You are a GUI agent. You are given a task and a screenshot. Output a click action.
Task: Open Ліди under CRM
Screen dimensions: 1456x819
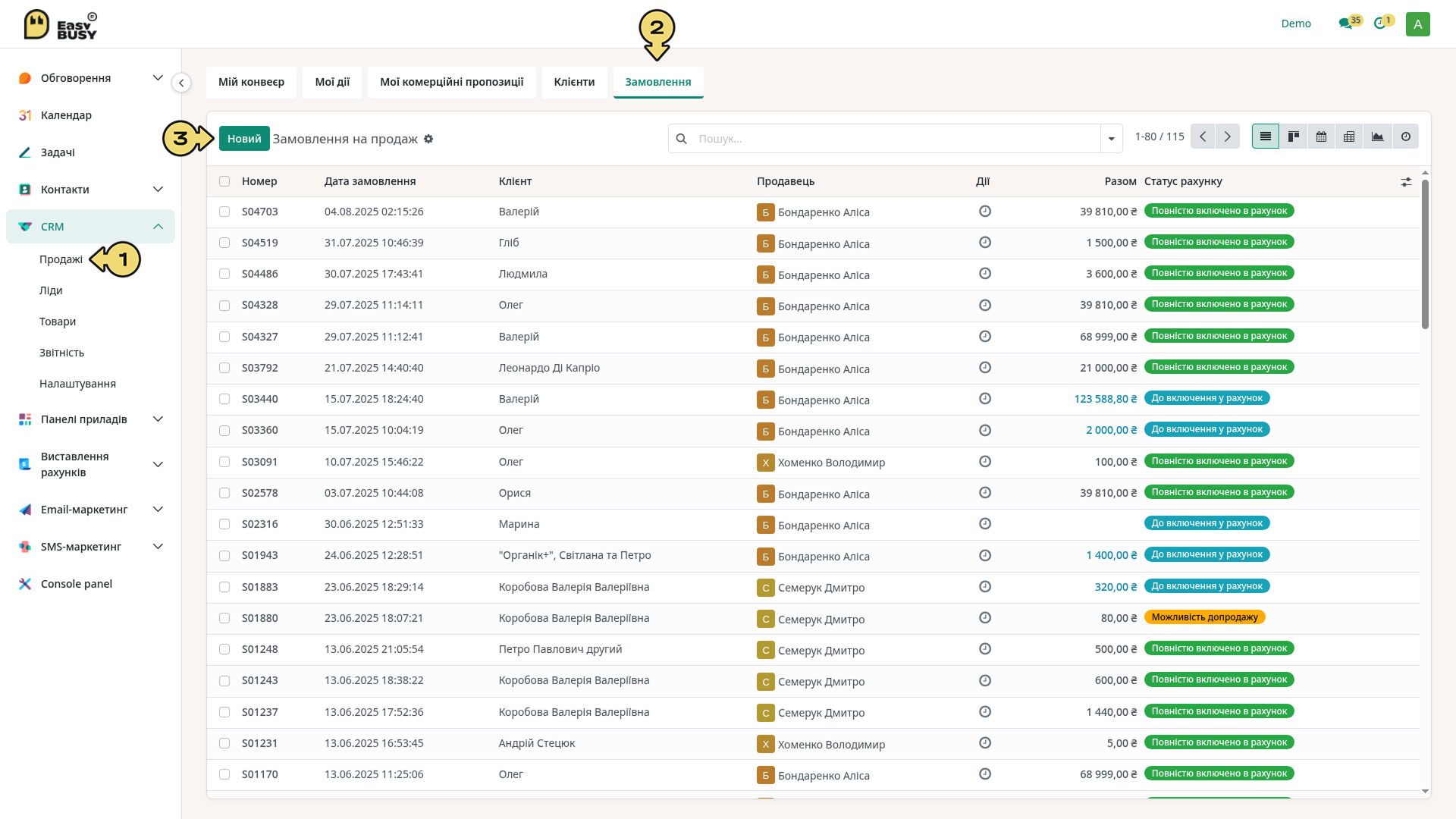click(51, 290)
